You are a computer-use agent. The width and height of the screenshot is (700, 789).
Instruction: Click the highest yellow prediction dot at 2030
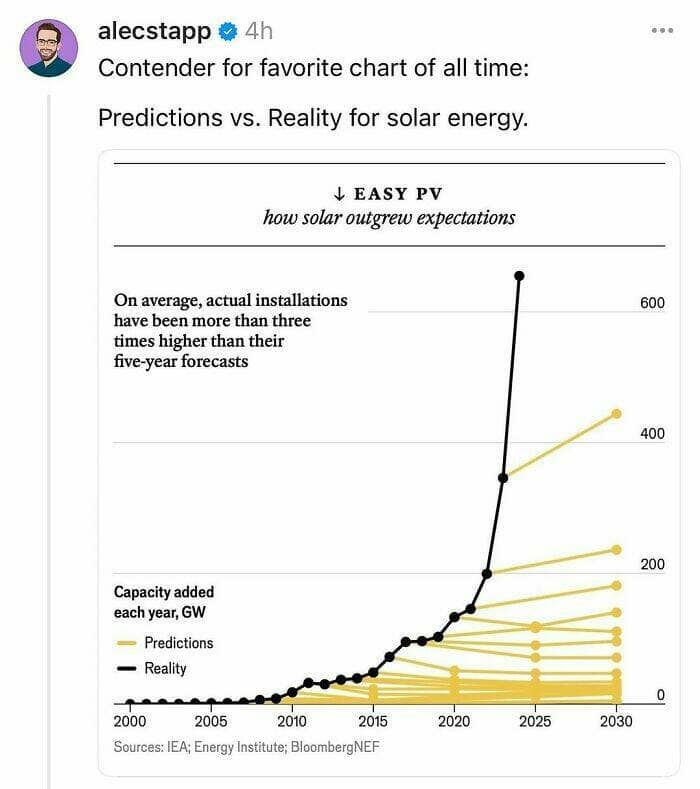(616, 413)
